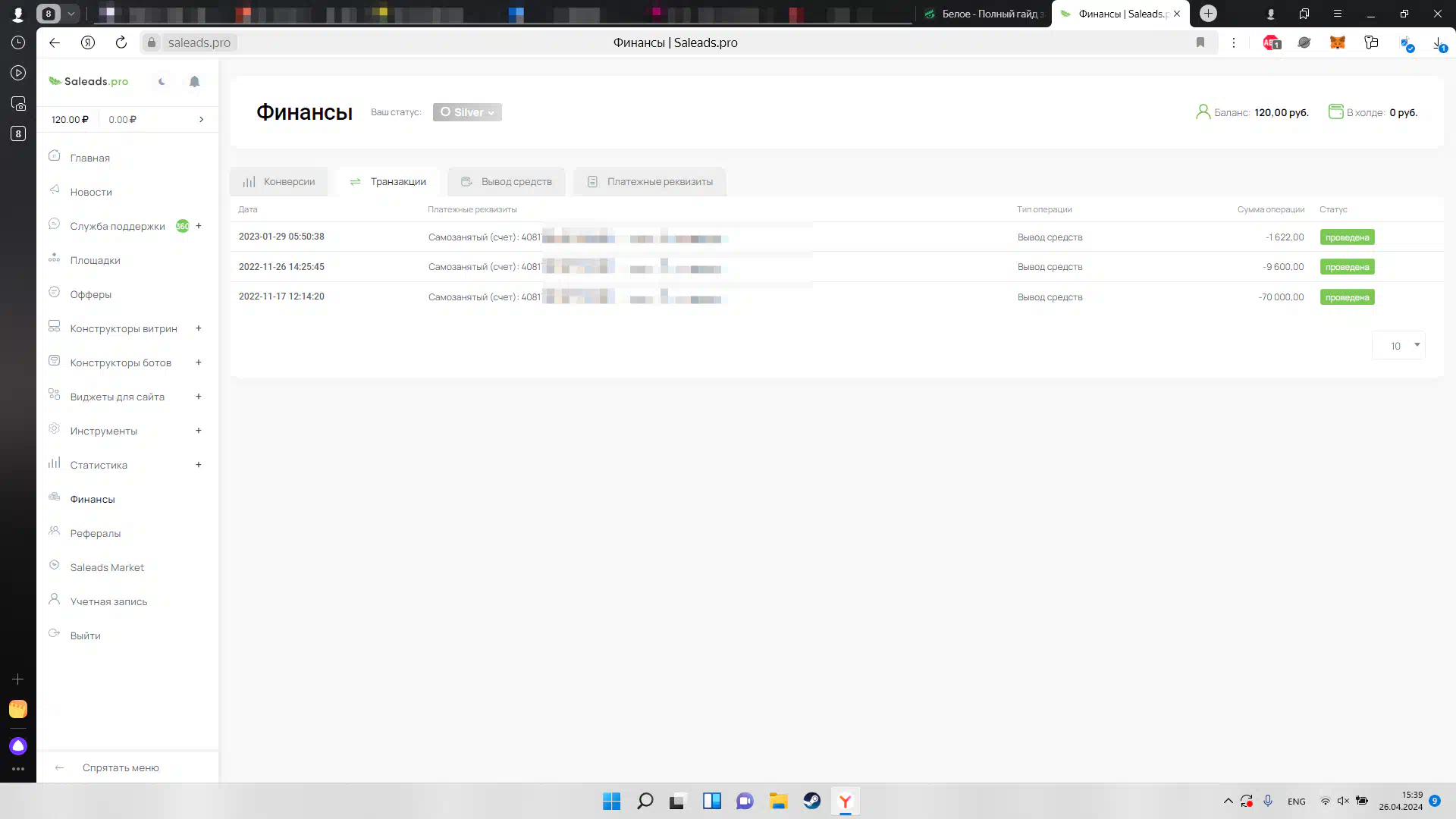Open Служба поддержки in sidebar
Screen dimensions: 1456x819
pyautogui.click(x=118, y=226)
